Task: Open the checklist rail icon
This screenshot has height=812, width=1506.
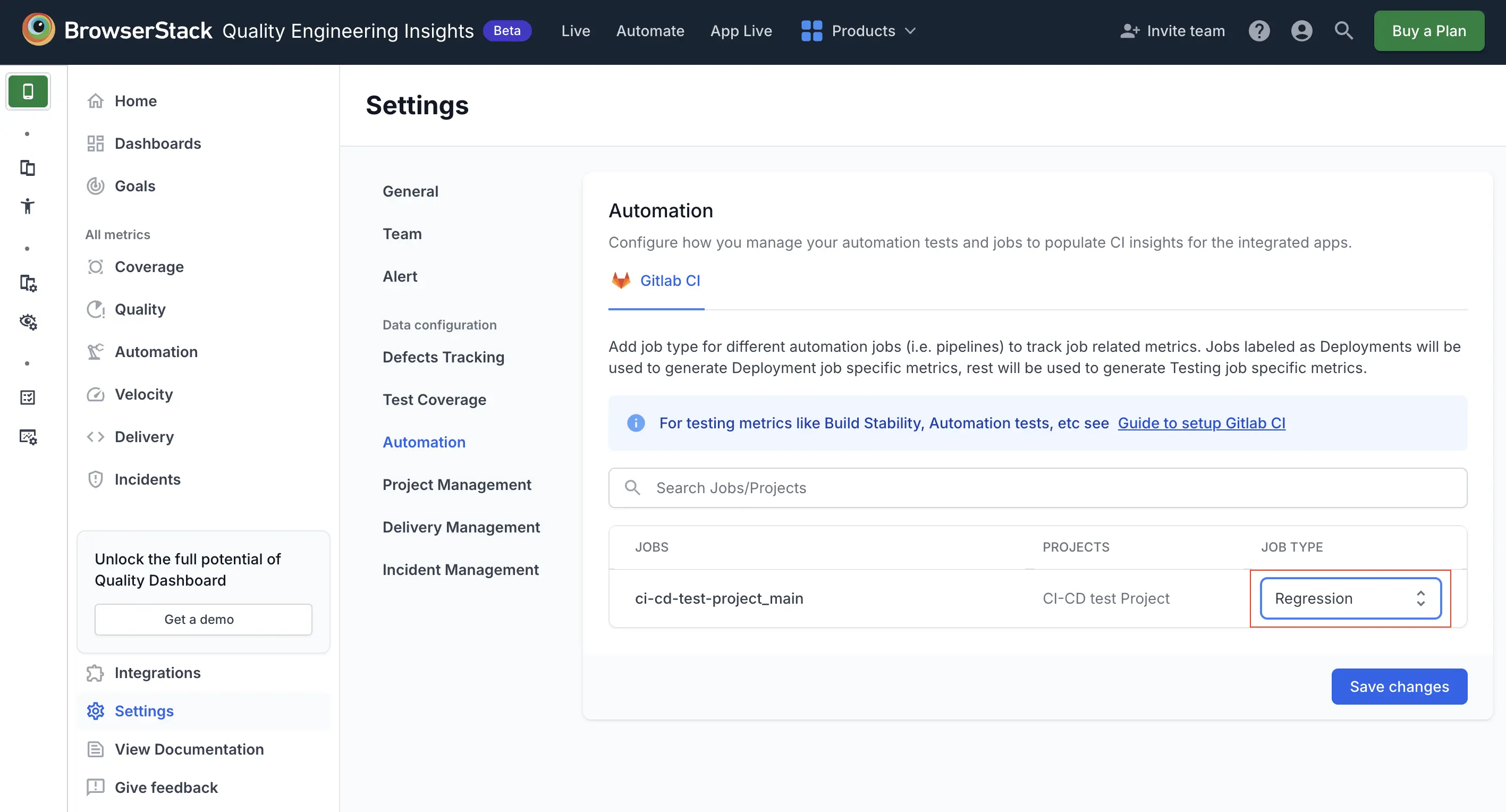Action: [28, 398]
